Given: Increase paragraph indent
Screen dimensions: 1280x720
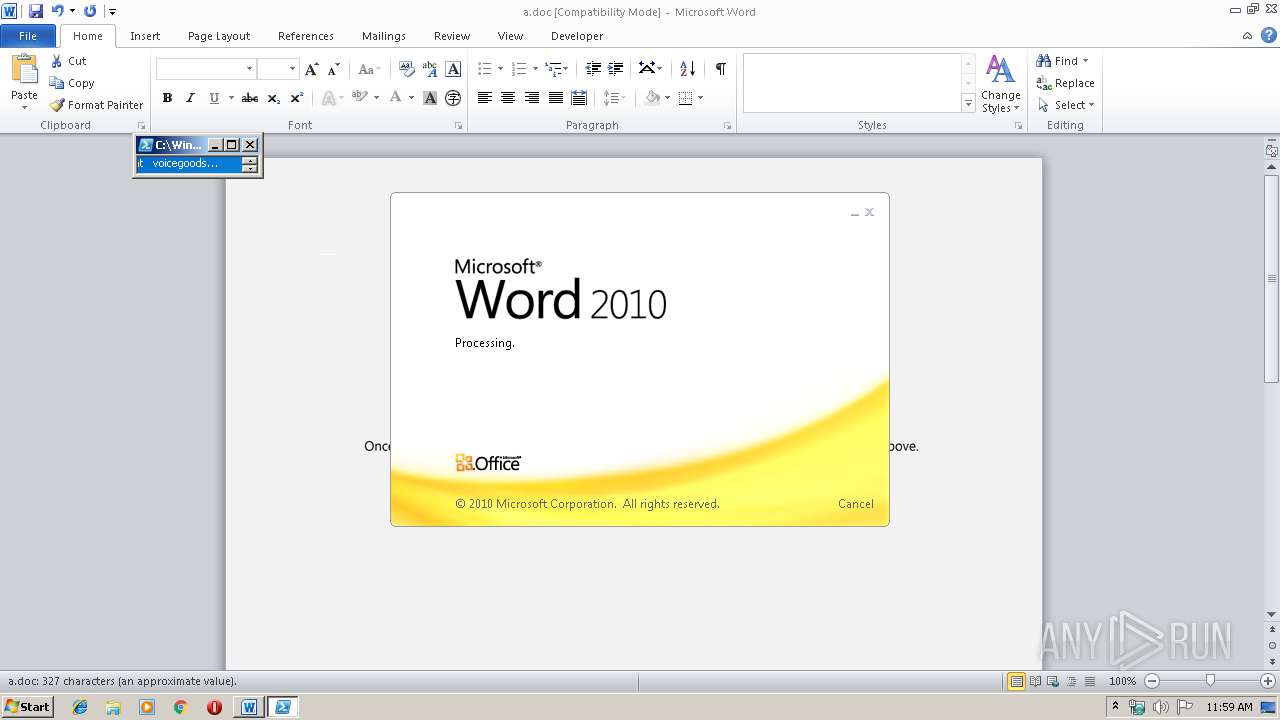Looking at the screenshot, I should pyautogui.click(x=616, y=69).
